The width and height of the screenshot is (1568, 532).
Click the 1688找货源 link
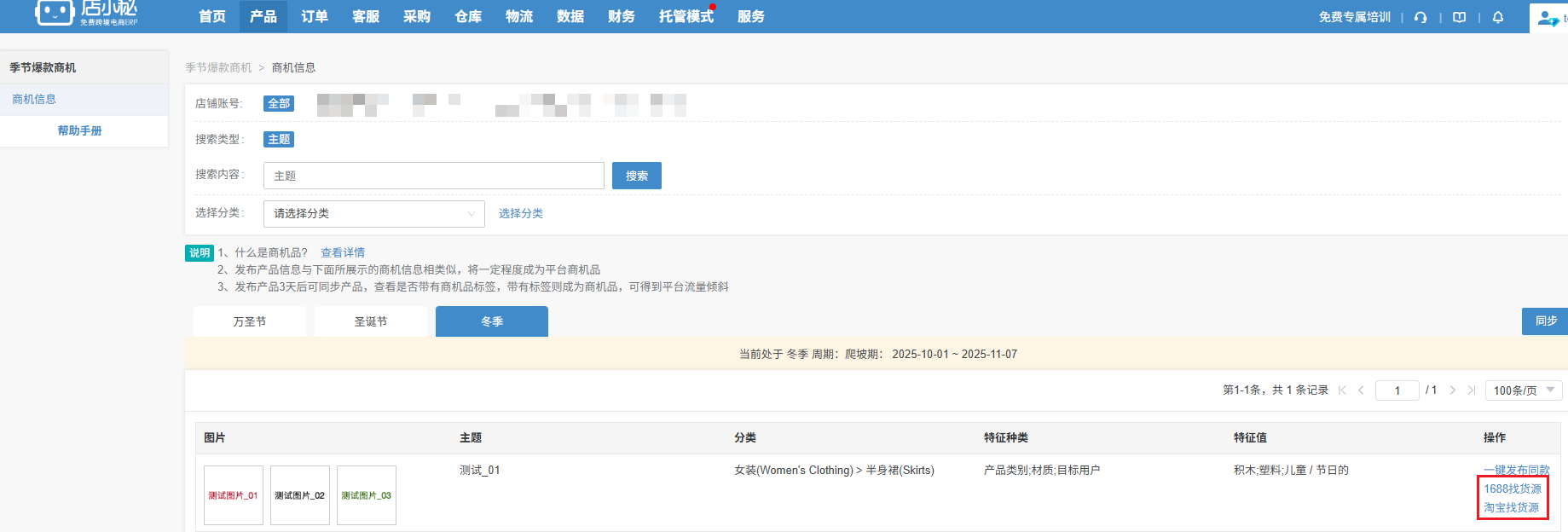1512,489
